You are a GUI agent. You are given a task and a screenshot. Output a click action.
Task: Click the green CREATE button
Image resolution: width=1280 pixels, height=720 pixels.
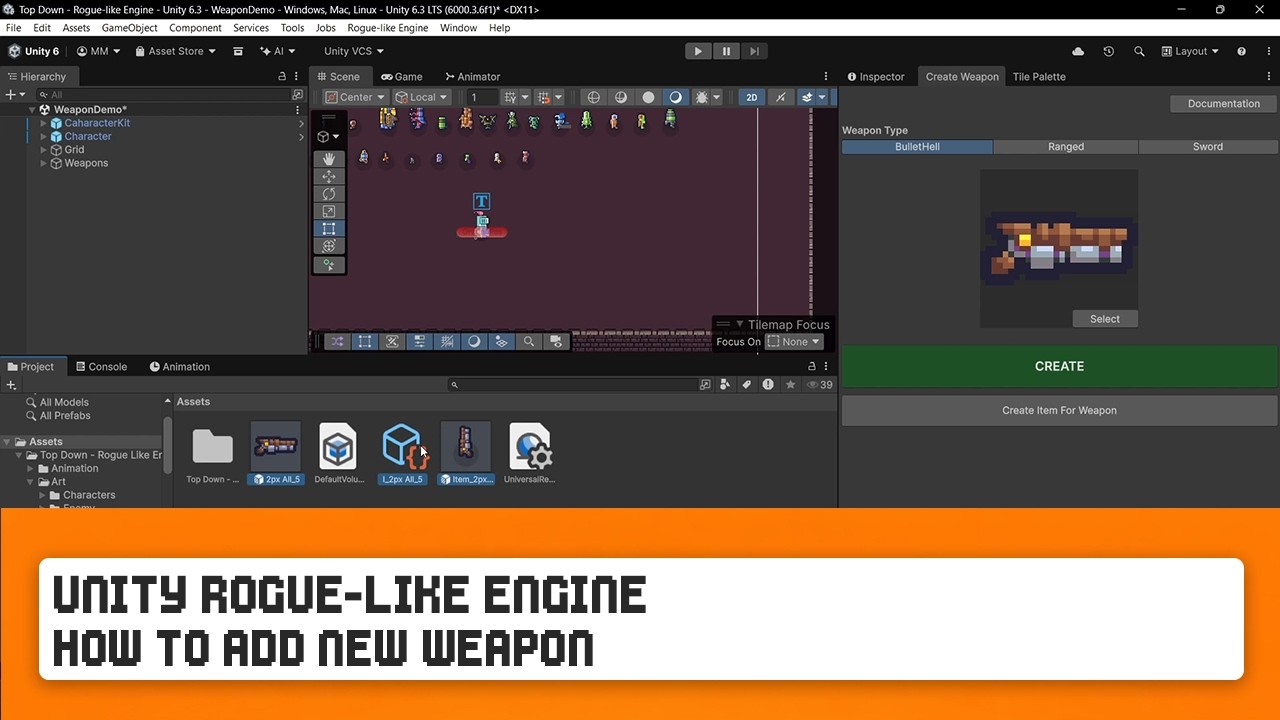(1059, 366)
